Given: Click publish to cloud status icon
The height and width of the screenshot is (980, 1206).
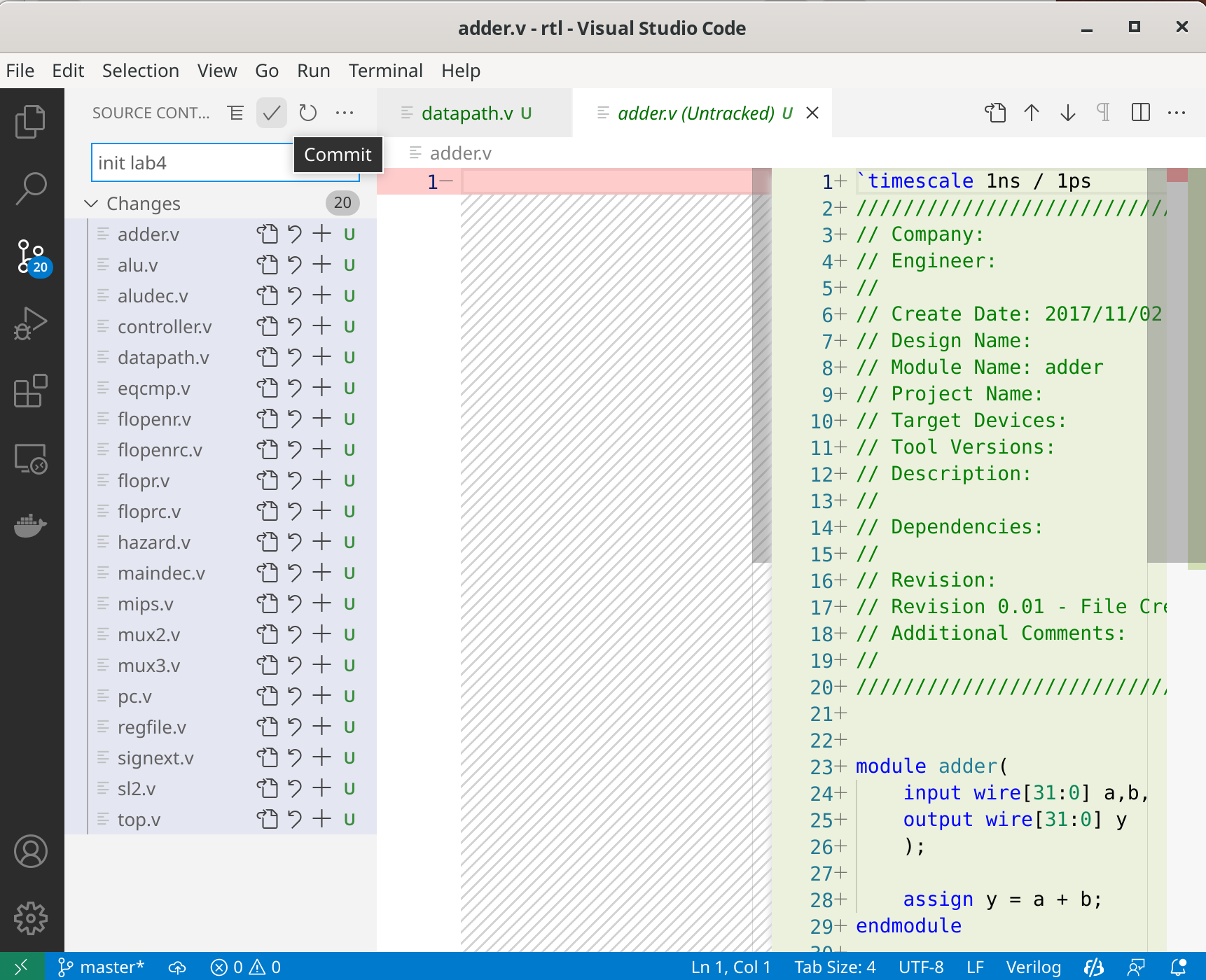Looking at the screenshot, I should [x=178, y=967].
